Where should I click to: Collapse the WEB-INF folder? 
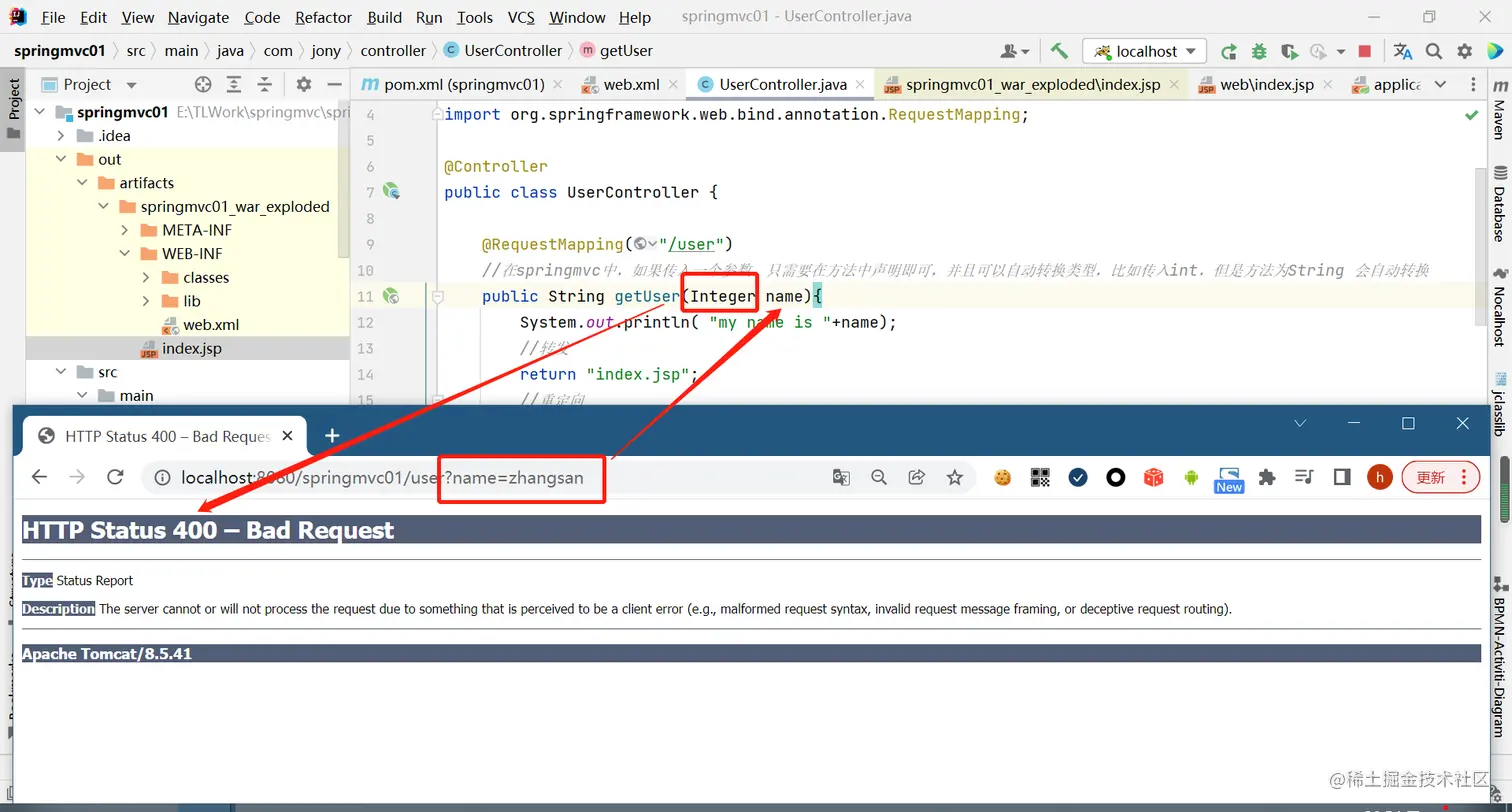click(x=124, y=254)
